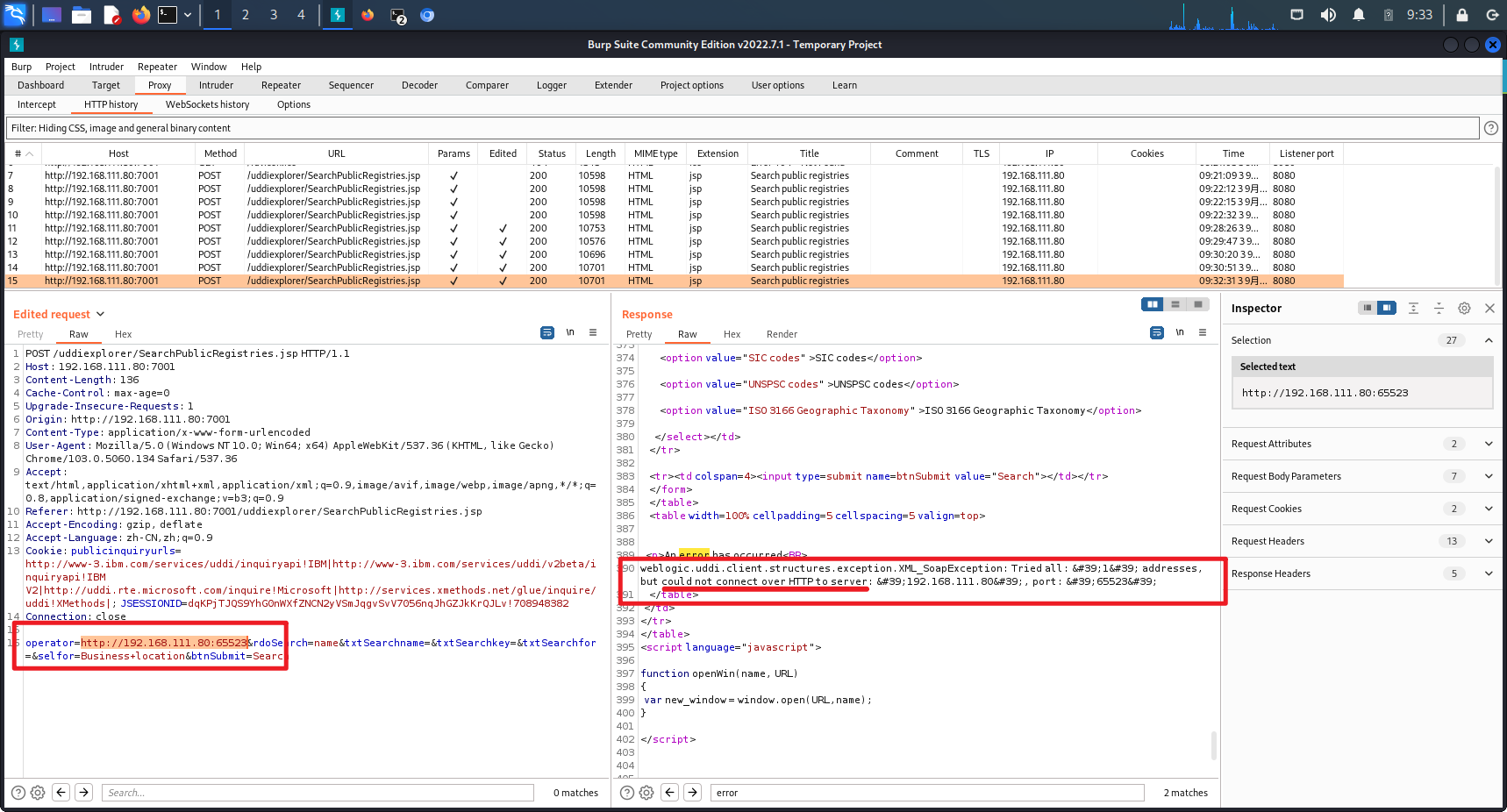The height and width of the screenshot is (812, 1507).
Task: Click the request search input field
Action: pos(318,792)
